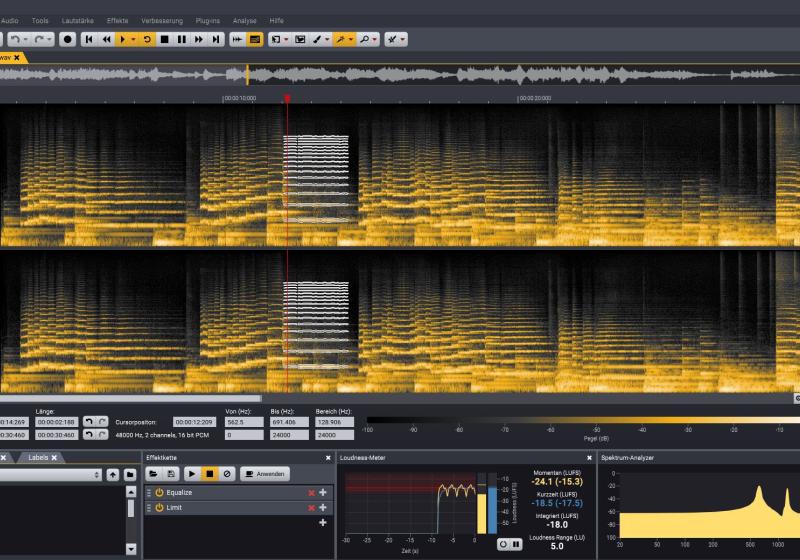Play the effect chain preview

(x=192, y=473)
